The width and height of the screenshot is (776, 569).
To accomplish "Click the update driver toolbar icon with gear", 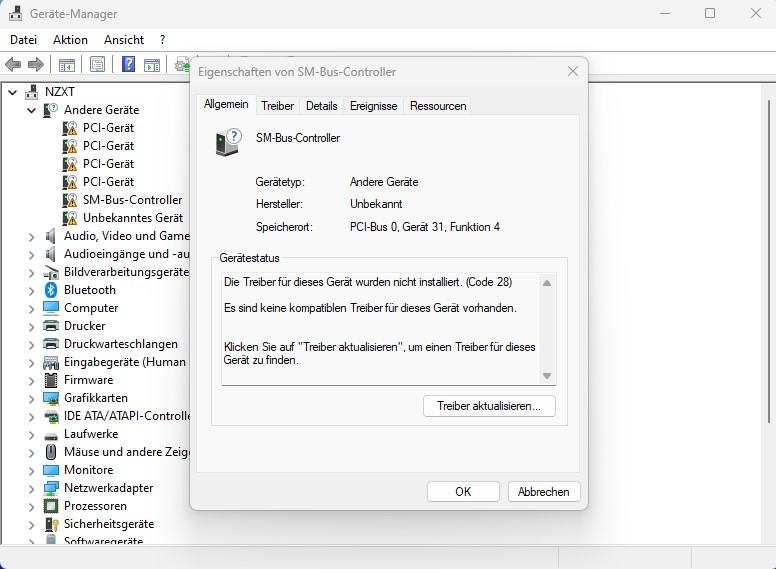I will pyautogui.click(x=182, y=65).
